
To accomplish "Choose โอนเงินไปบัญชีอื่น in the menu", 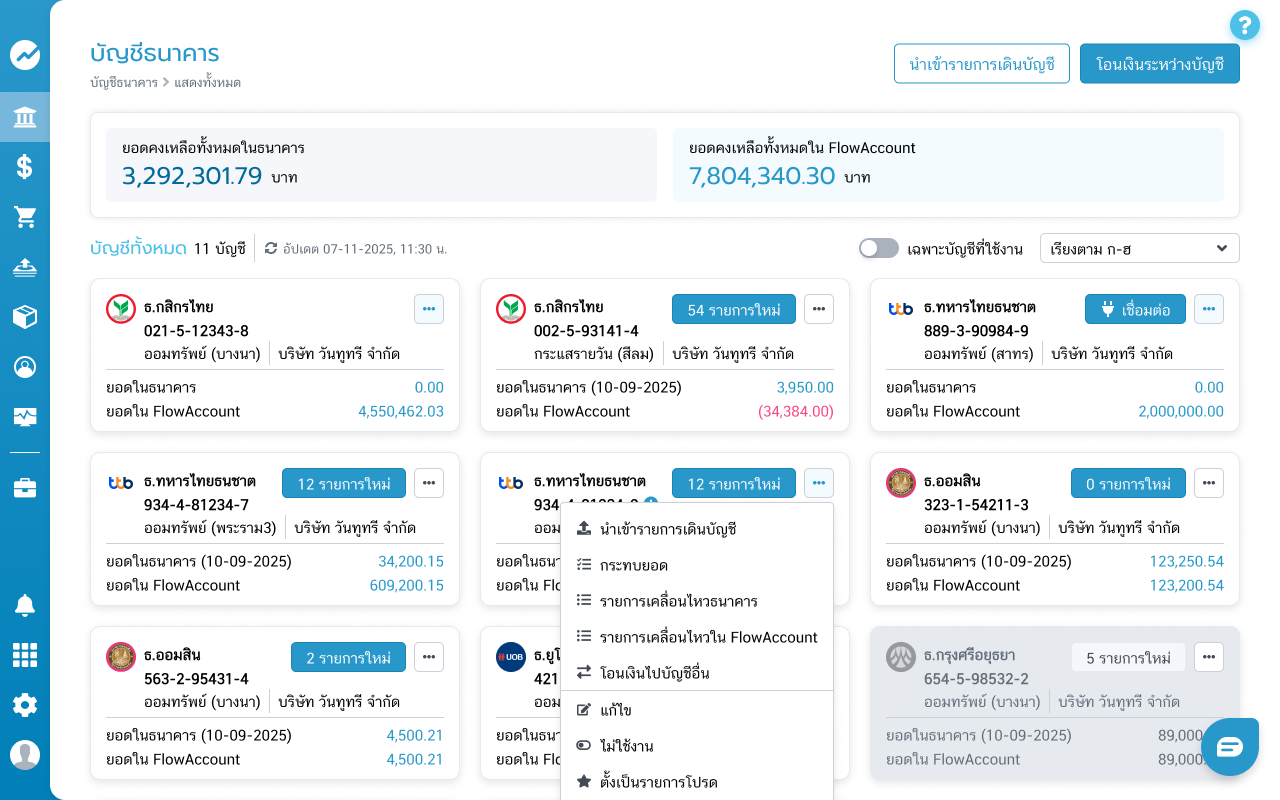I will click(654, 673).
